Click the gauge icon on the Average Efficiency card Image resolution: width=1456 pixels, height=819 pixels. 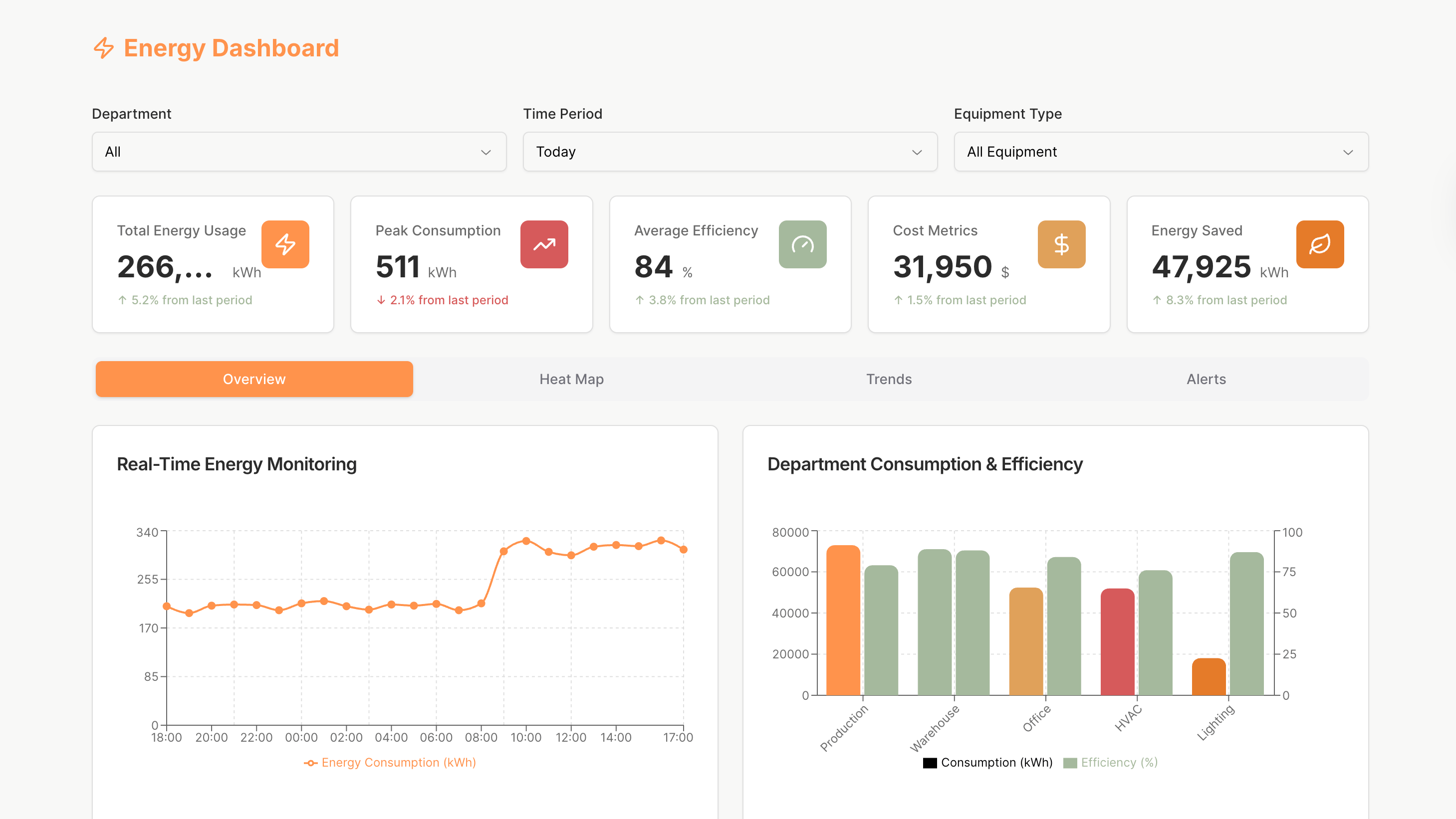coord(803,244)
